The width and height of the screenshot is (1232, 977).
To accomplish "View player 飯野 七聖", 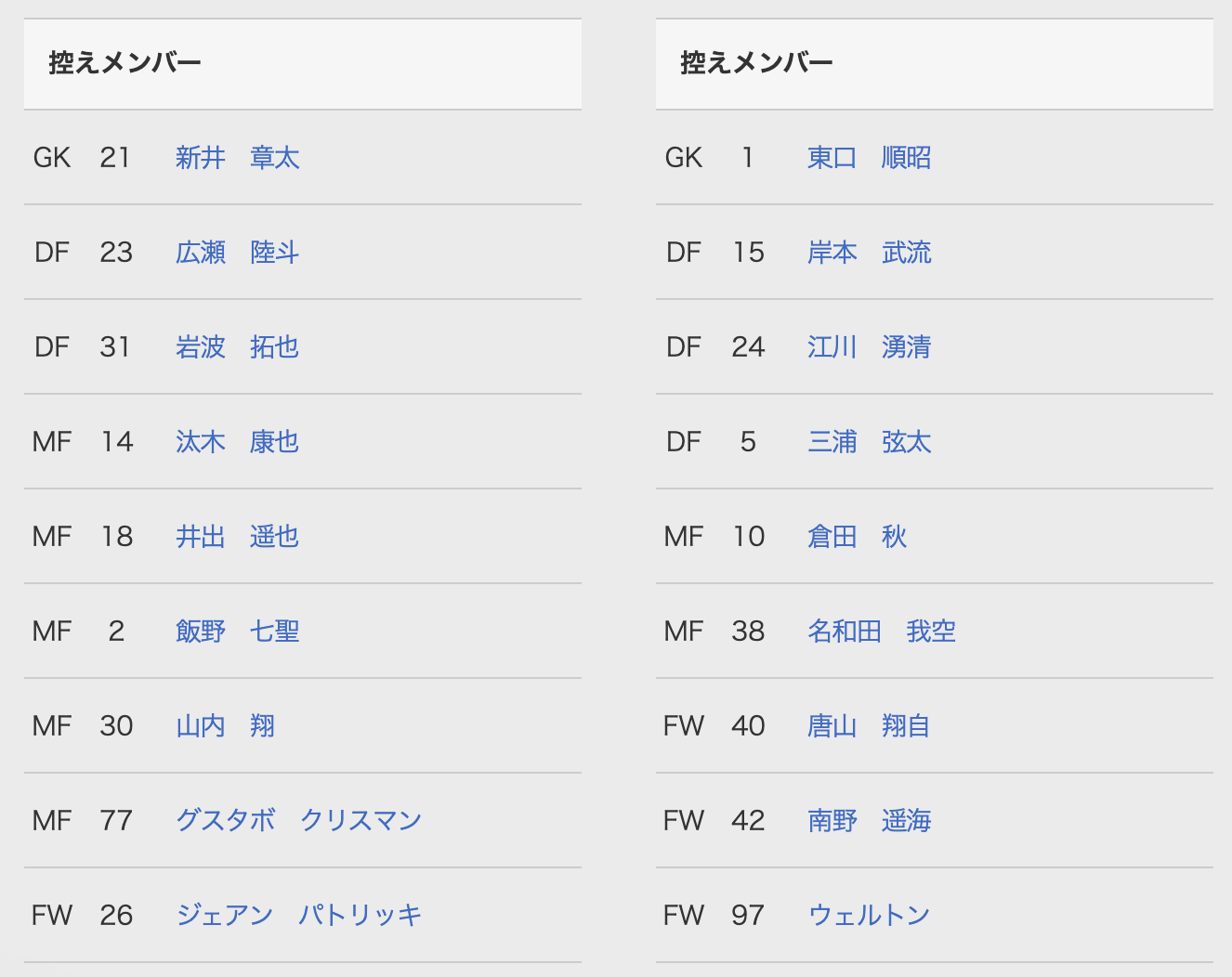I will coord(237,632).
